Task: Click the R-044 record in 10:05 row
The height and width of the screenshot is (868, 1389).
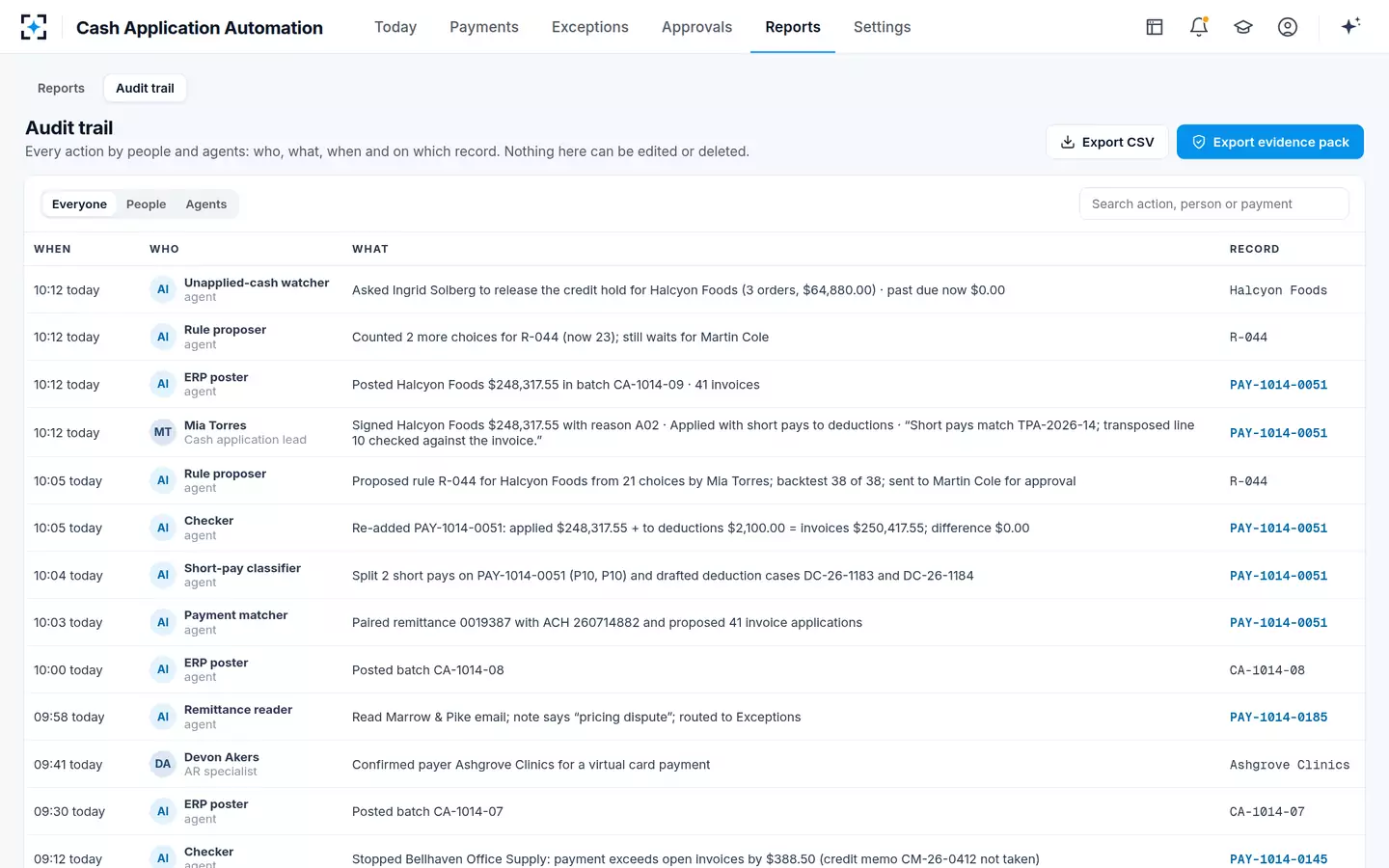Action: click(1248, 481)
